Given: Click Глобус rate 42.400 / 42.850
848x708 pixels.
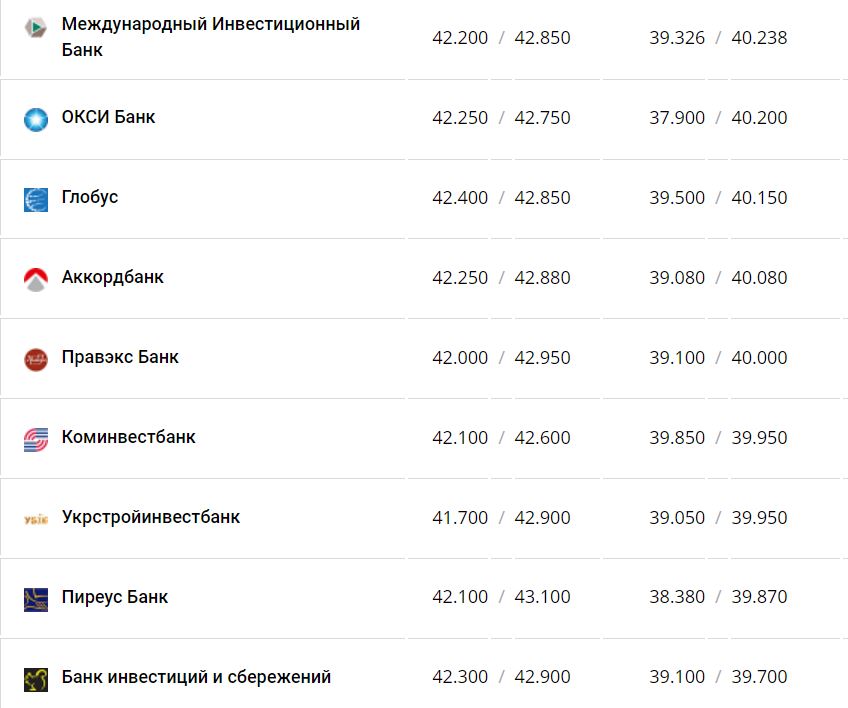Looking at the screenshot, I should (x=501, y=198).
